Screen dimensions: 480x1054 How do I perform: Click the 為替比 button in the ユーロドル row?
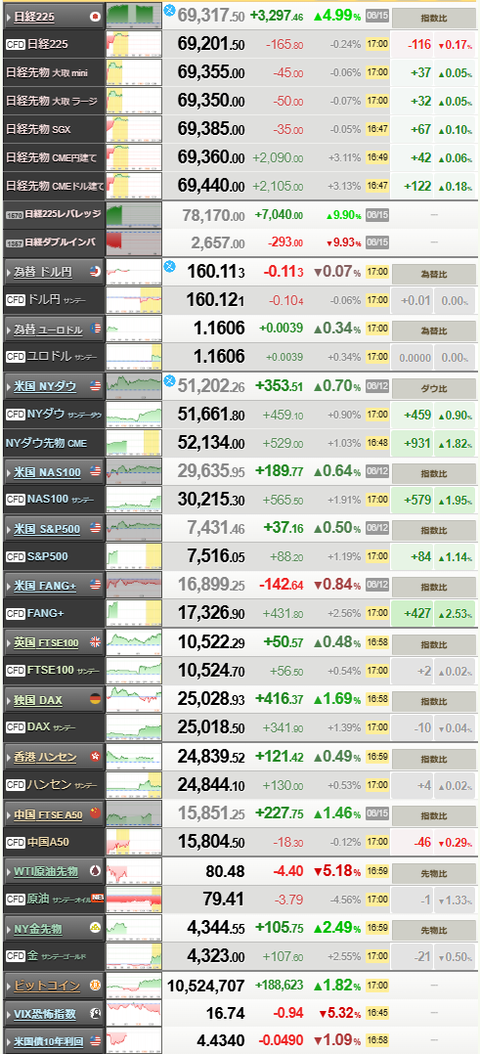click(x=433, y=331)
